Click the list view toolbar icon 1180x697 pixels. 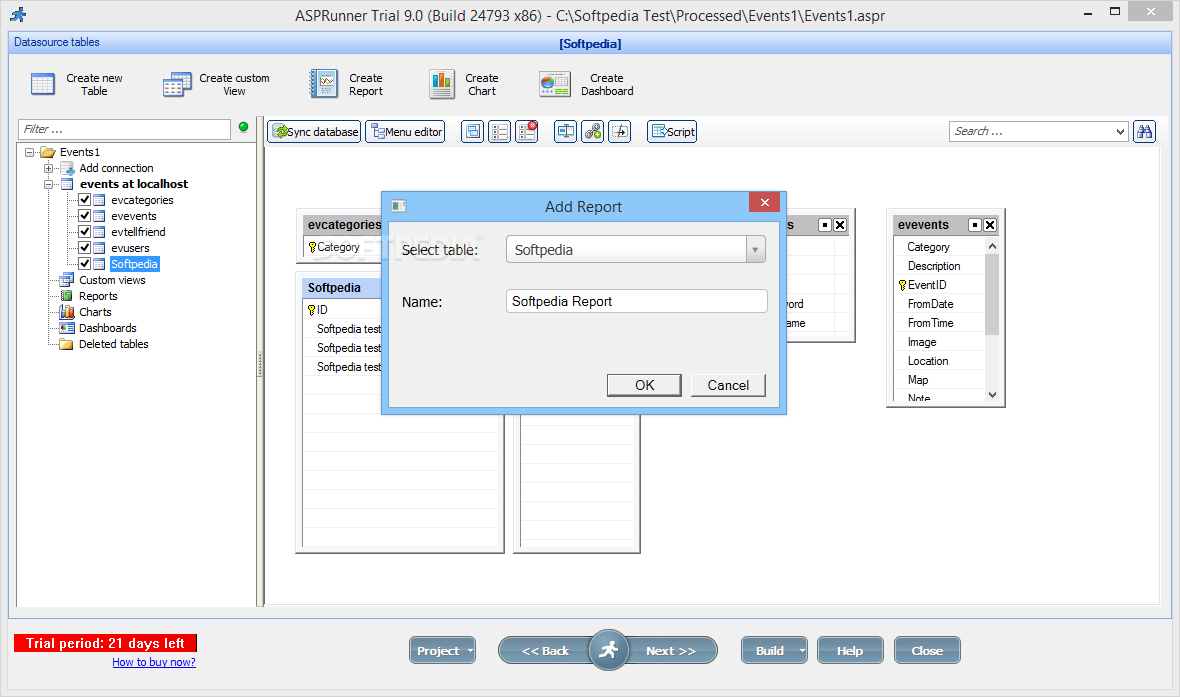pyautogui.click(x=500, y=132)
